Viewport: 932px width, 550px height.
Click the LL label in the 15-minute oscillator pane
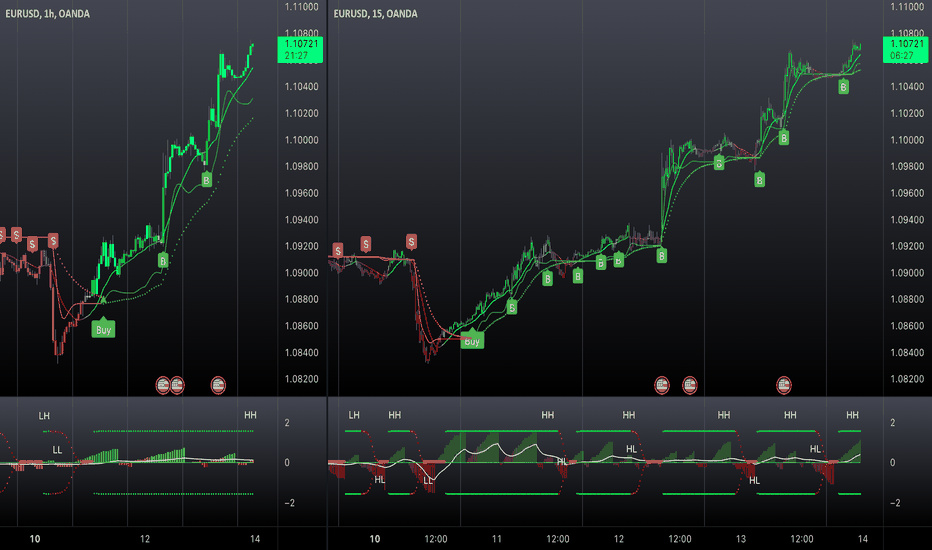coord(427,480)
